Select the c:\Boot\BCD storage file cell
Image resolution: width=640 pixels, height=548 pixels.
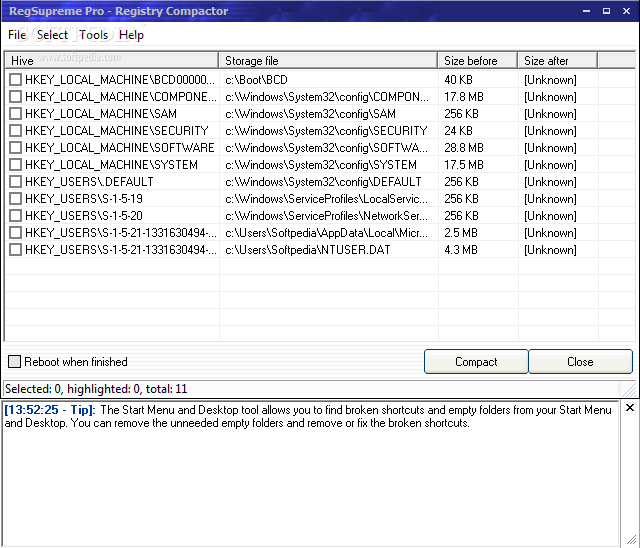[256, 80]
